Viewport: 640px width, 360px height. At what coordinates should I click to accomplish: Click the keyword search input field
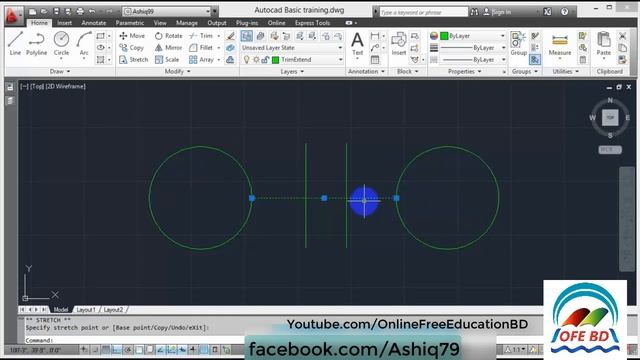424,12
